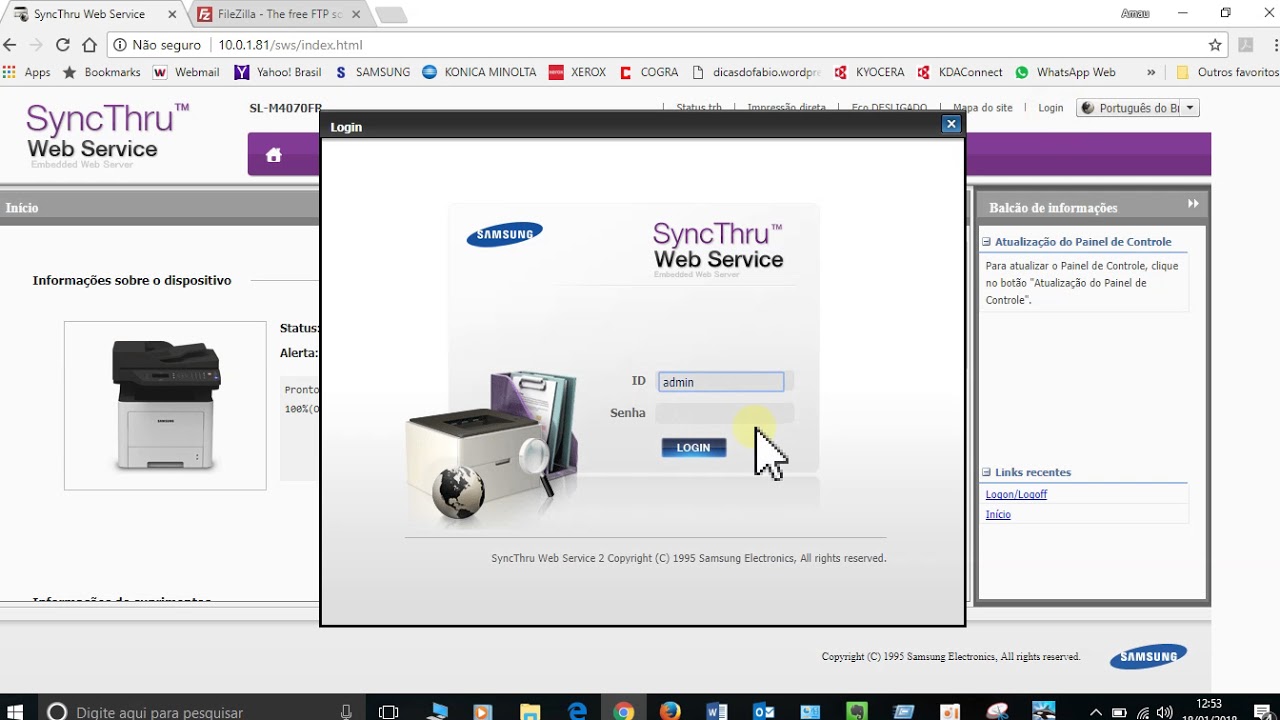Click the volume icon in the tray
This screenshot has height=720, width=1280.
pos(1165,712)
